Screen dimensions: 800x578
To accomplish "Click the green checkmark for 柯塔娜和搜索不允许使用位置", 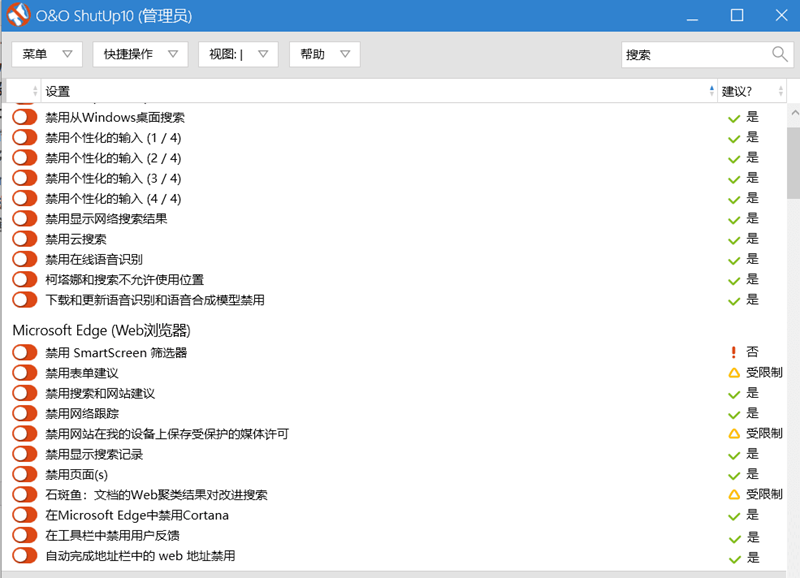I will point(734,281).
